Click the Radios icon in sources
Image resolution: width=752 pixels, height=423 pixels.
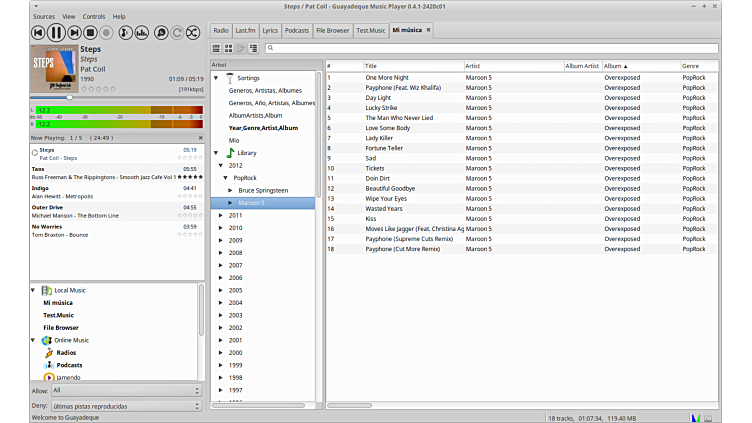[47, 353]
